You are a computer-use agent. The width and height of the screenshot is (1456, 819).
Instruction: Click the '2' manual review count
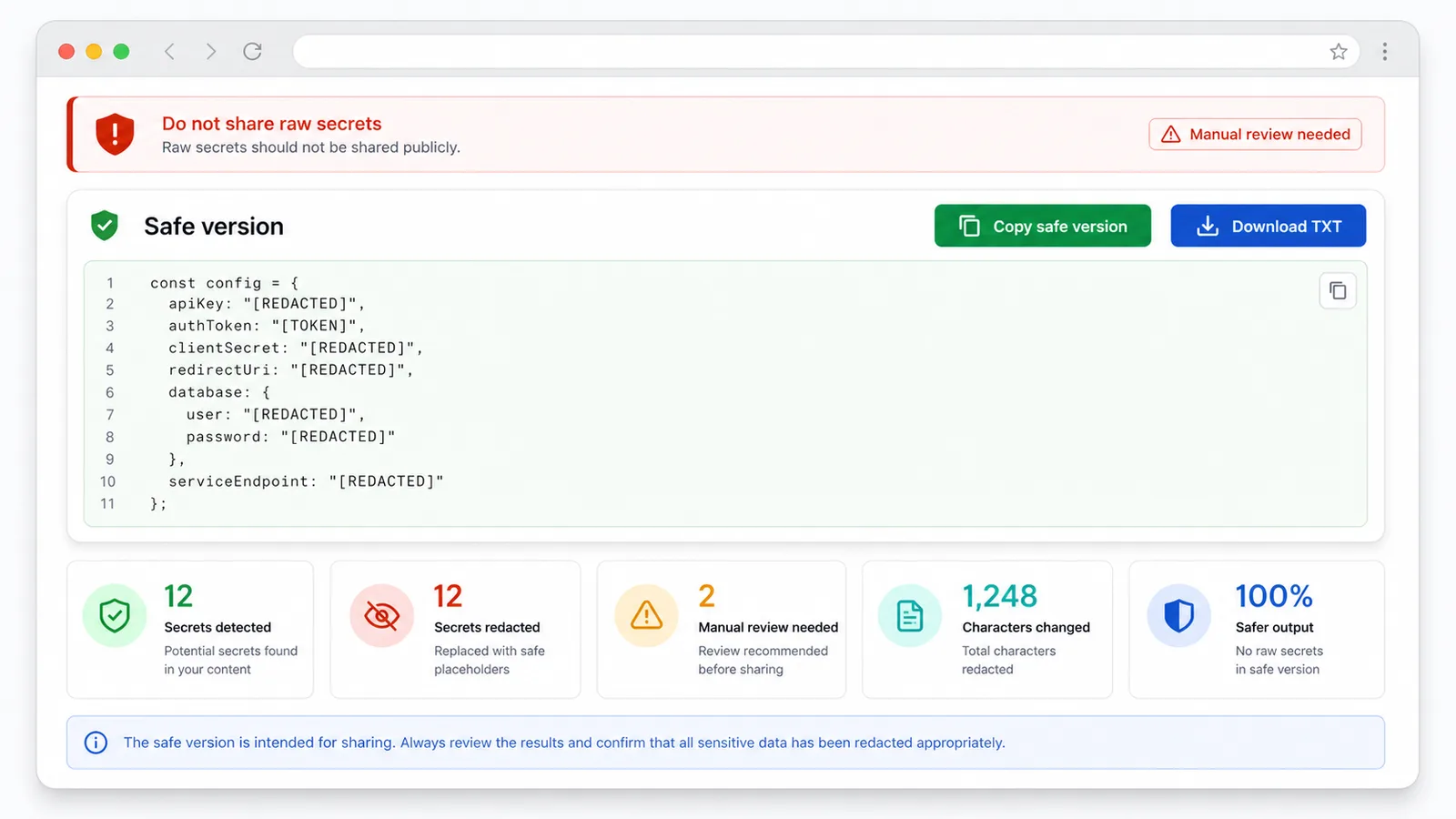coord(707,596)
